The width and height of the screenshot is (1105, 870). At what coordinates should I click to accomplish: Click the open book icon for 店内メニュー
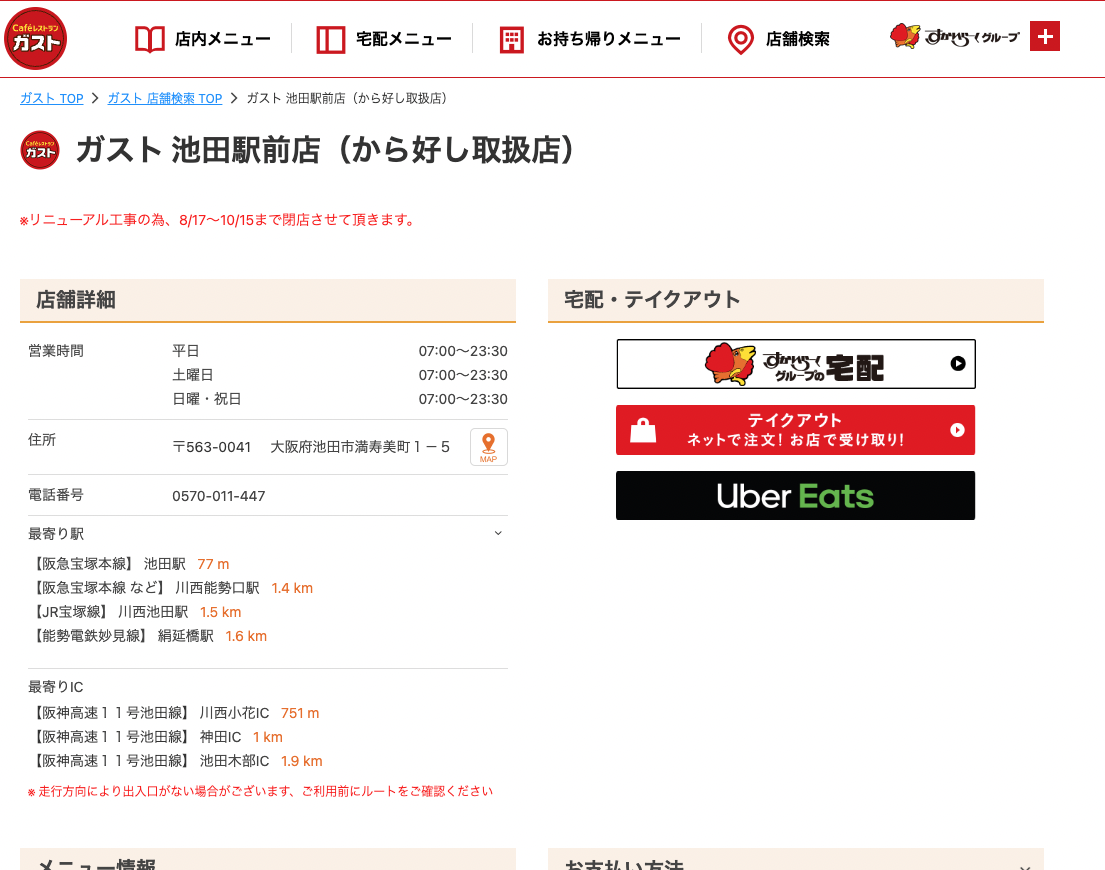click(x=149, y=39)
